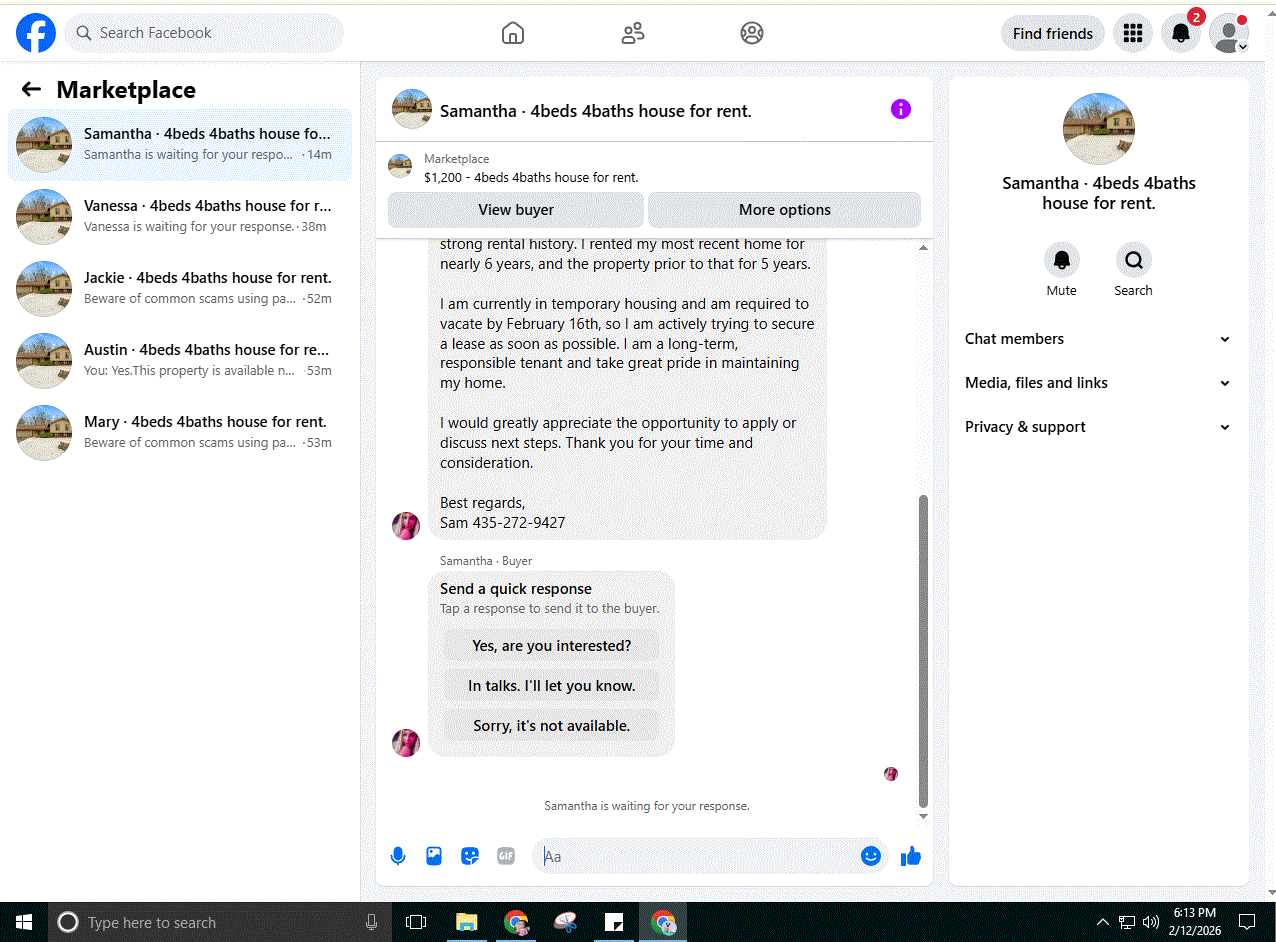Open Windows Start menu
The height and width of the screenshot is (942, 1276).
point(24,922)
